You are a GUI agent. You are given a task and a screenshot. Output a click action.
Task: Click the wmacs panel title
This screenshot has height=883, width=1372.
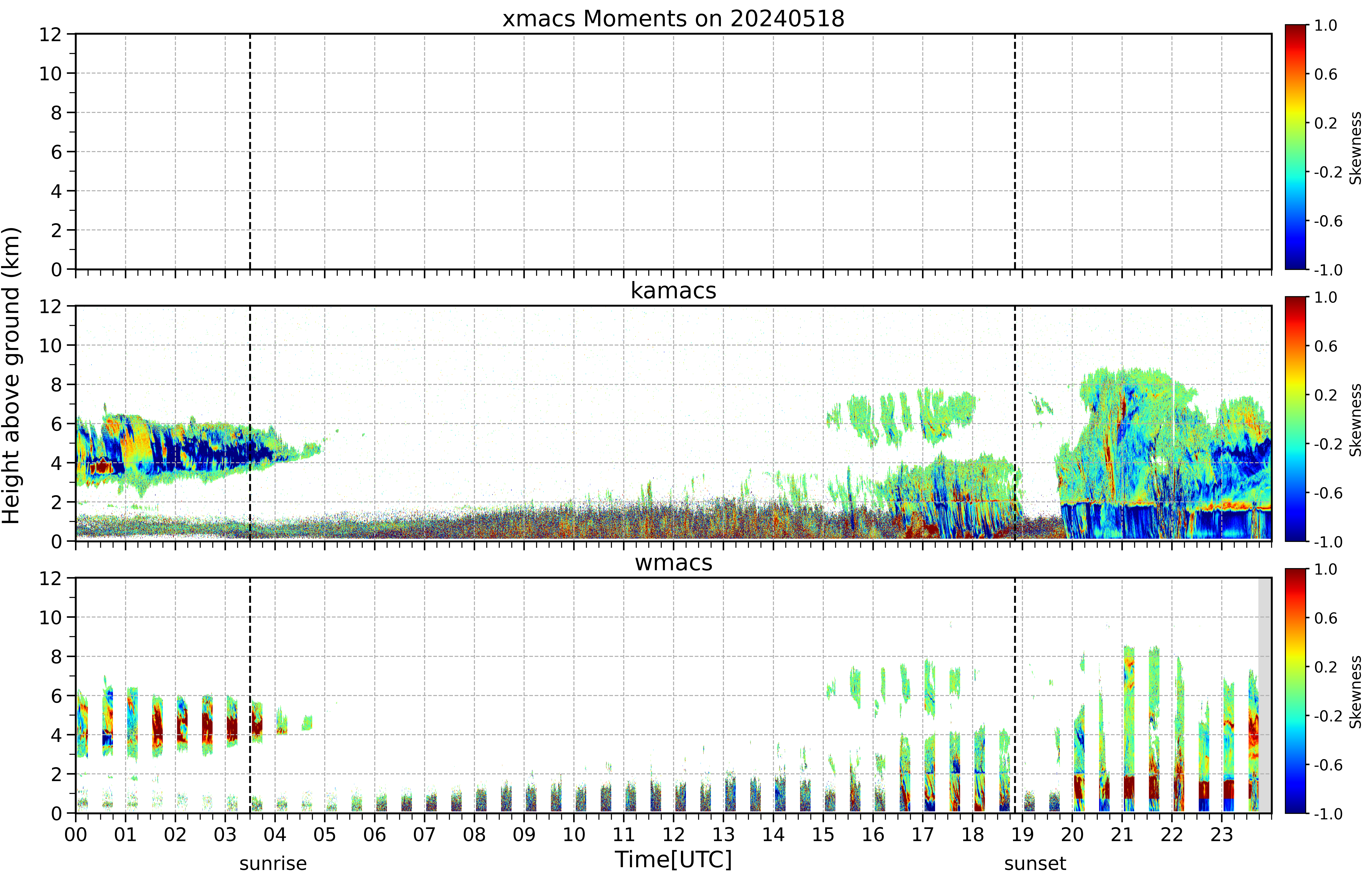(673, 562)
